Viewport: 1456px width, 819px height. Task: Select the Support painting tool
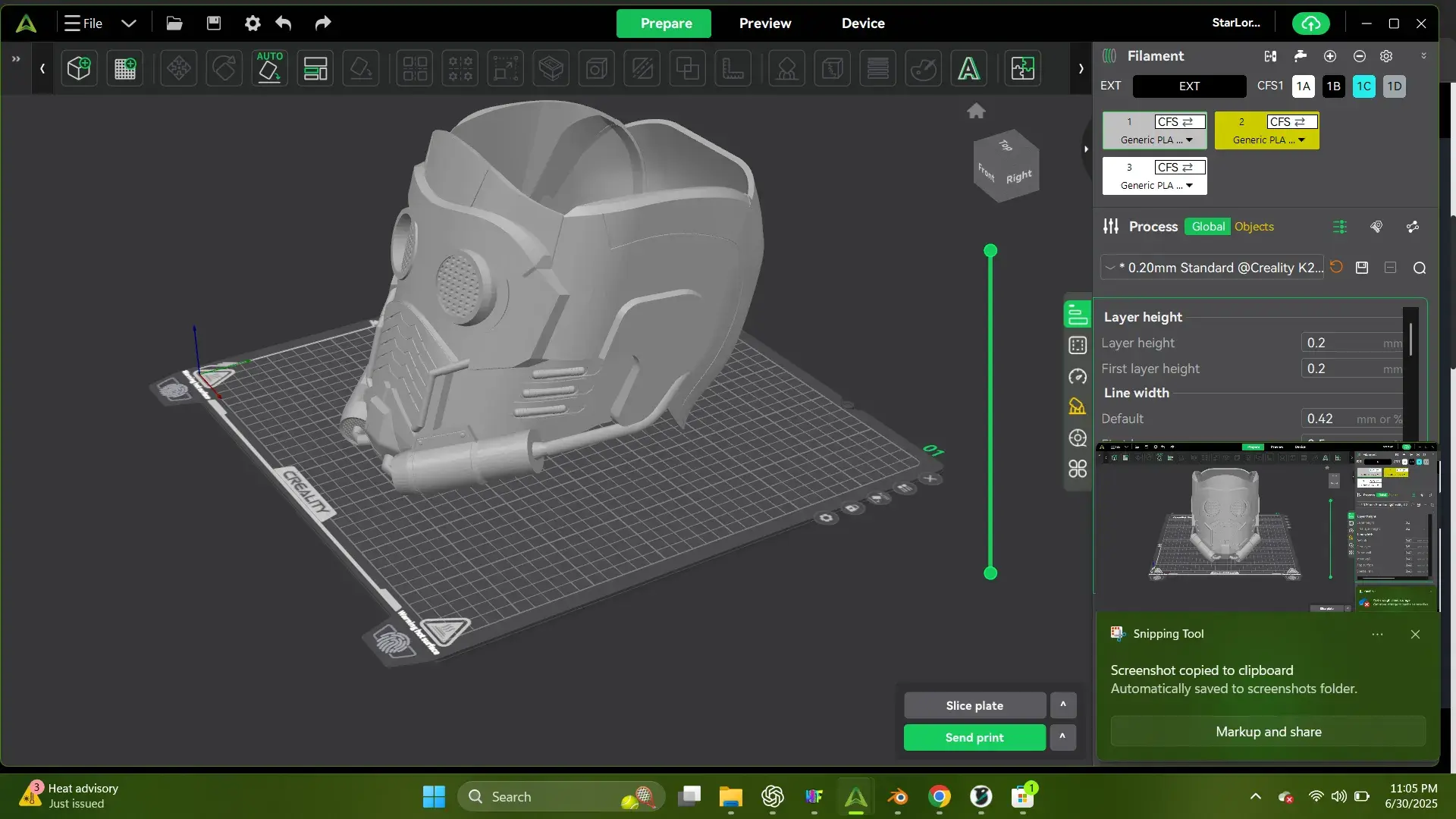pyautogui.click(x=787, y=68)
